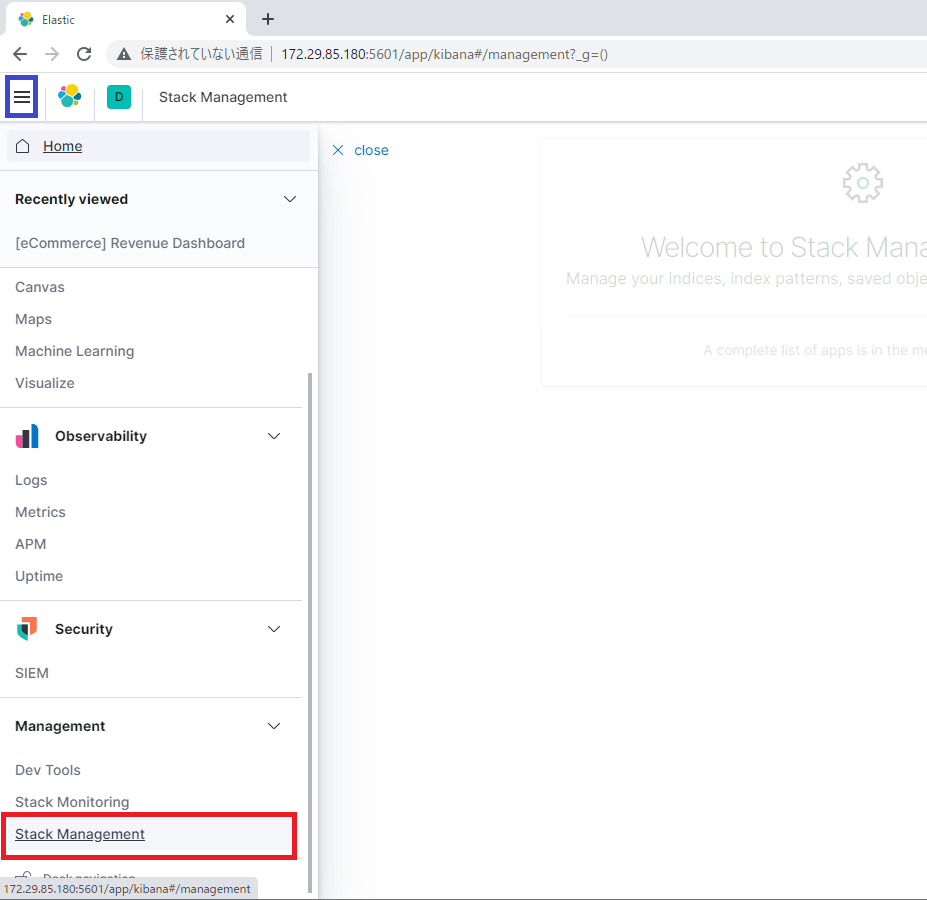Image resolution: width=927 pixels, height=900 pixels.
Task: Open Stack Monitoring menu item
Action: 72,802
